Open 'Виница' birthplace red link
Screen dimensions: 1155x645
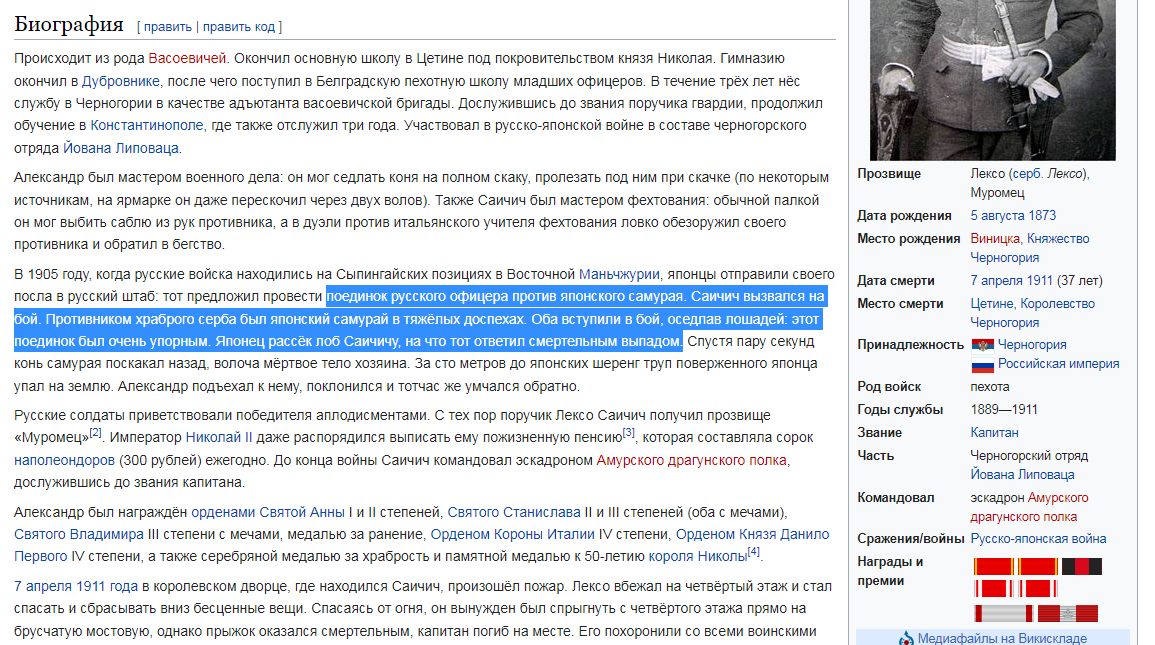(995, 239)
